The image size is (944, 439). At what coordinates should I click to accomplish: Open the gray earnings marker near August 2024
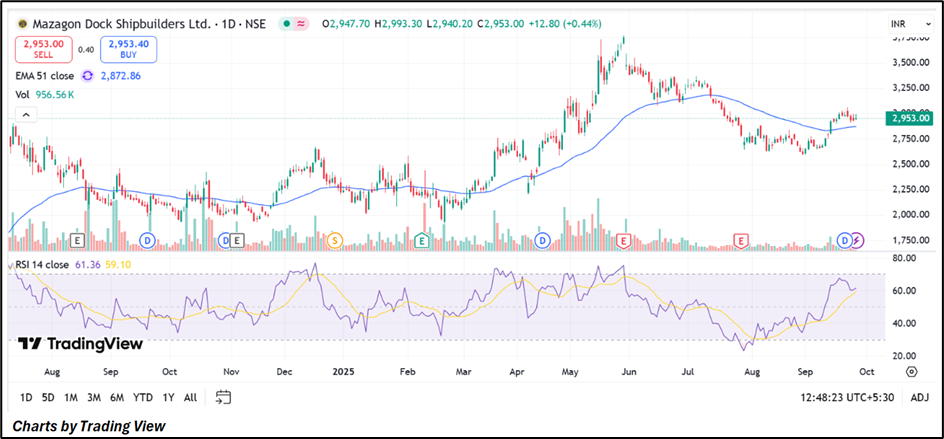coord(76,240)
